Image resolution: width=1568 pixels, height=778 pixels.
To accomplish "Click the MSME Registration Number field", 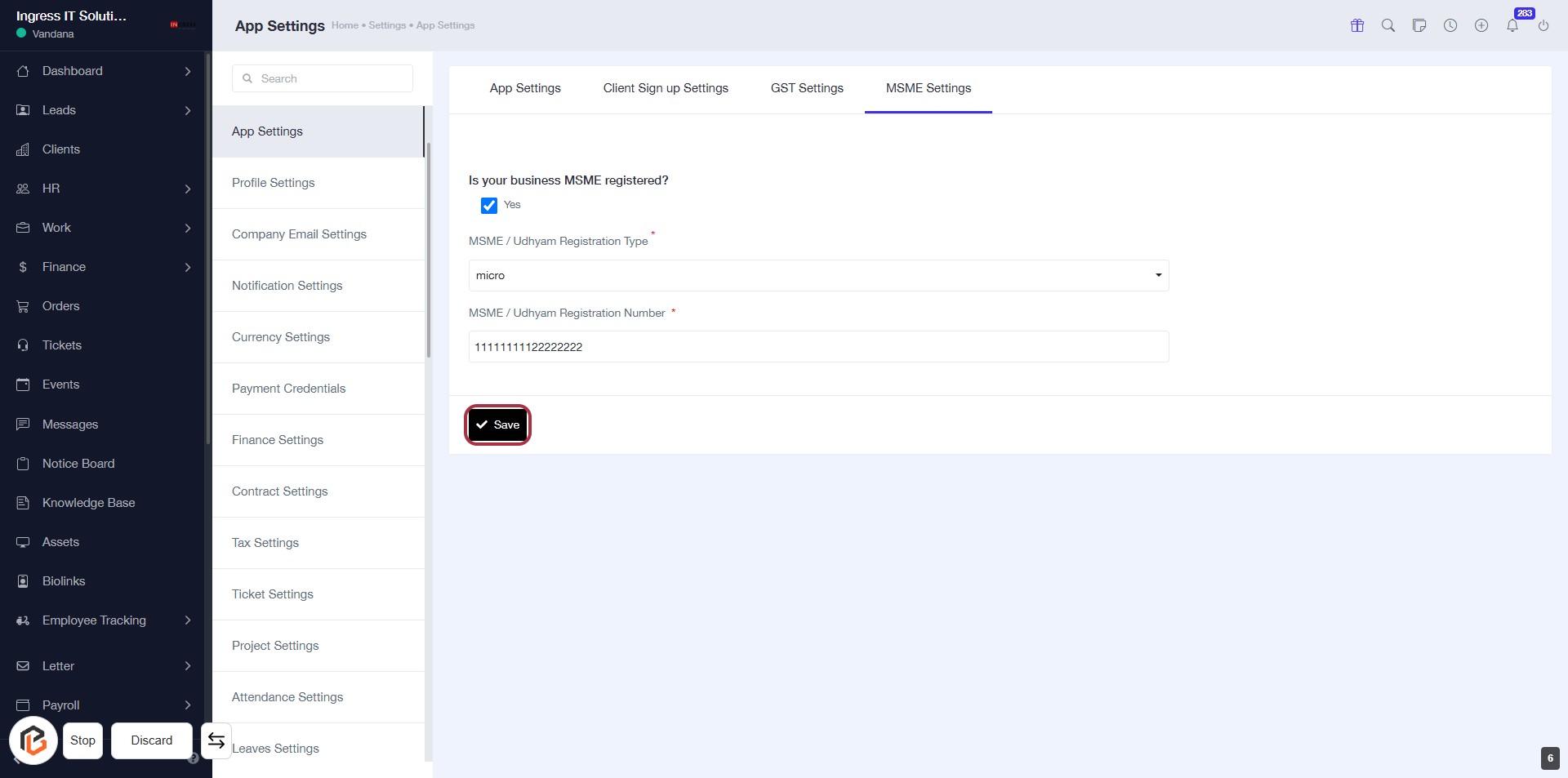I will (x=818, y=347).
